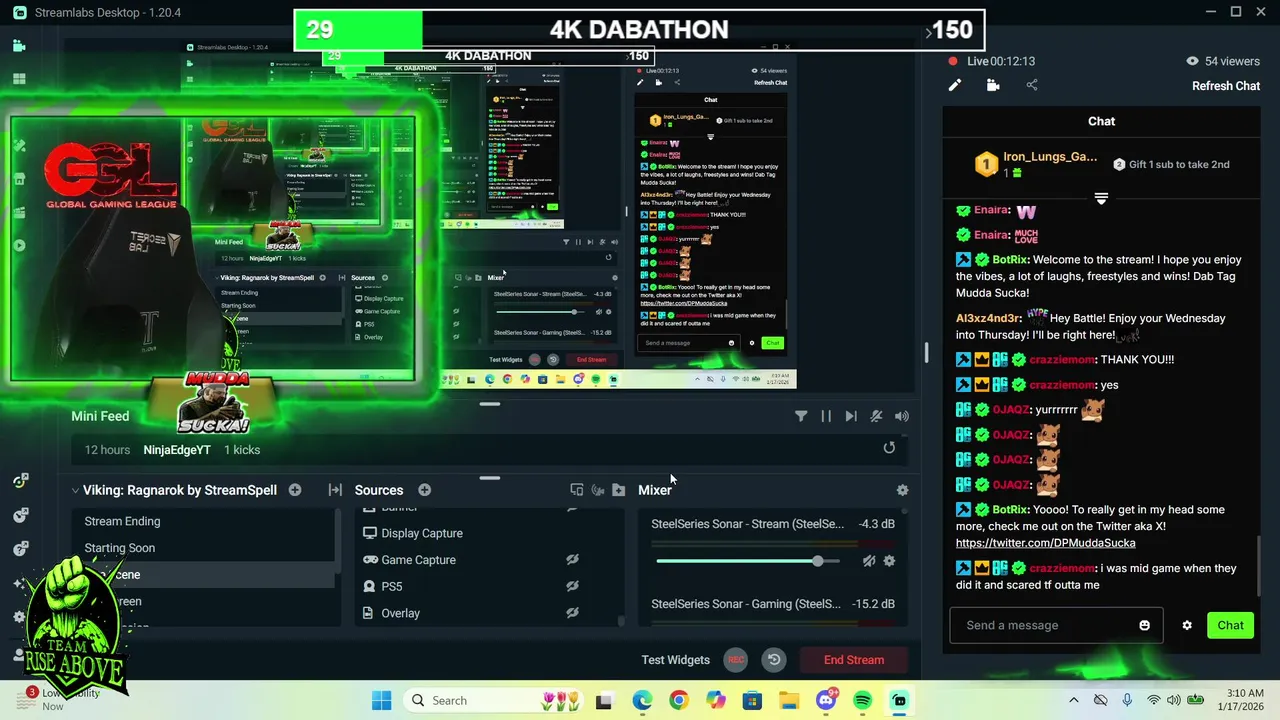Click the End Stream button

(x=854, y=660)
